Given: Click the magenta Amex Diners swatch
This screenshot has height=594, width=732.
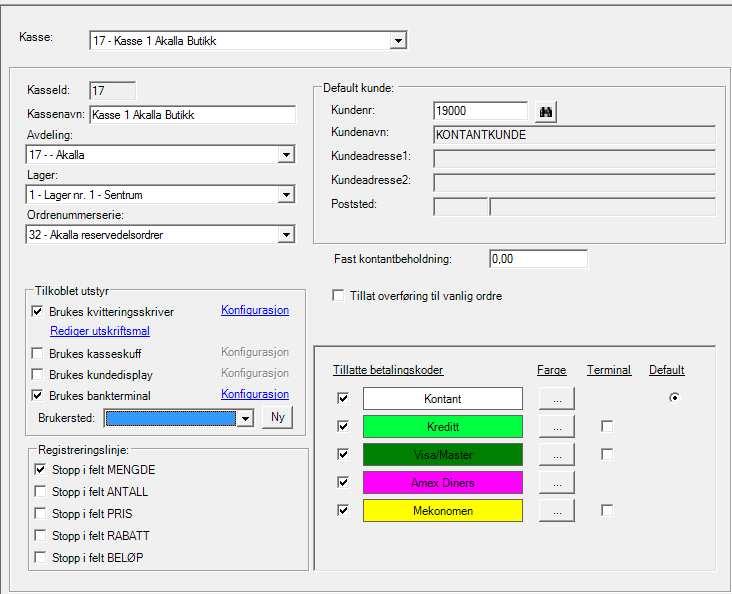Looking at the screenshot, I should pos(443,483).
